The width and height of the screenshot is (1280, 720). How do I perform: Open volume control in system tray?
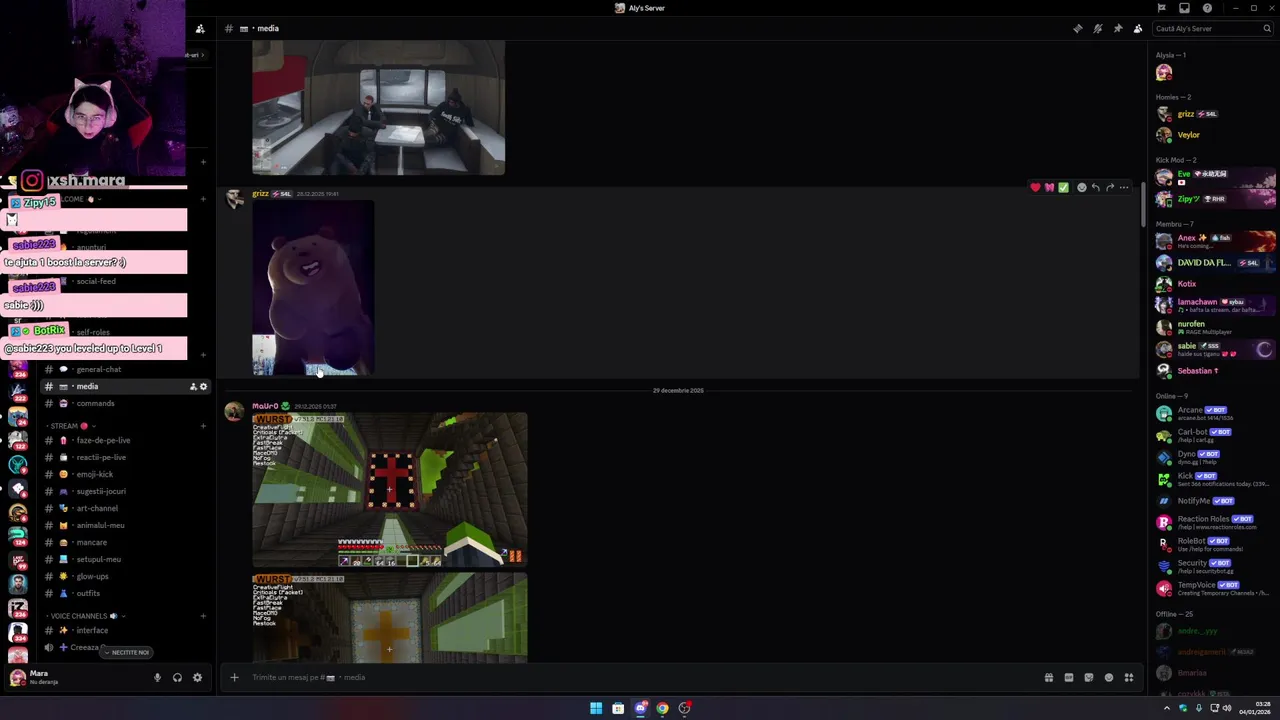click(1227, 708)
